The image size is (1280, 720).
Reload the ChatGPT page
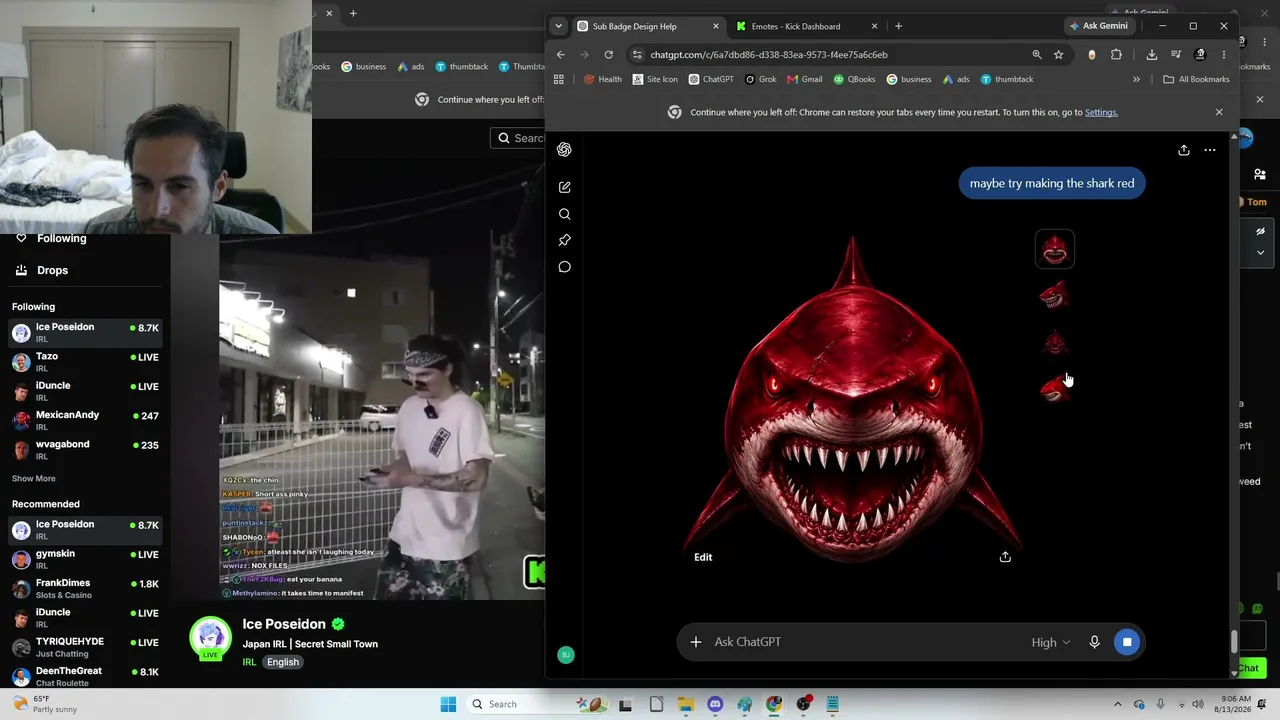click(x=608, y=55)
